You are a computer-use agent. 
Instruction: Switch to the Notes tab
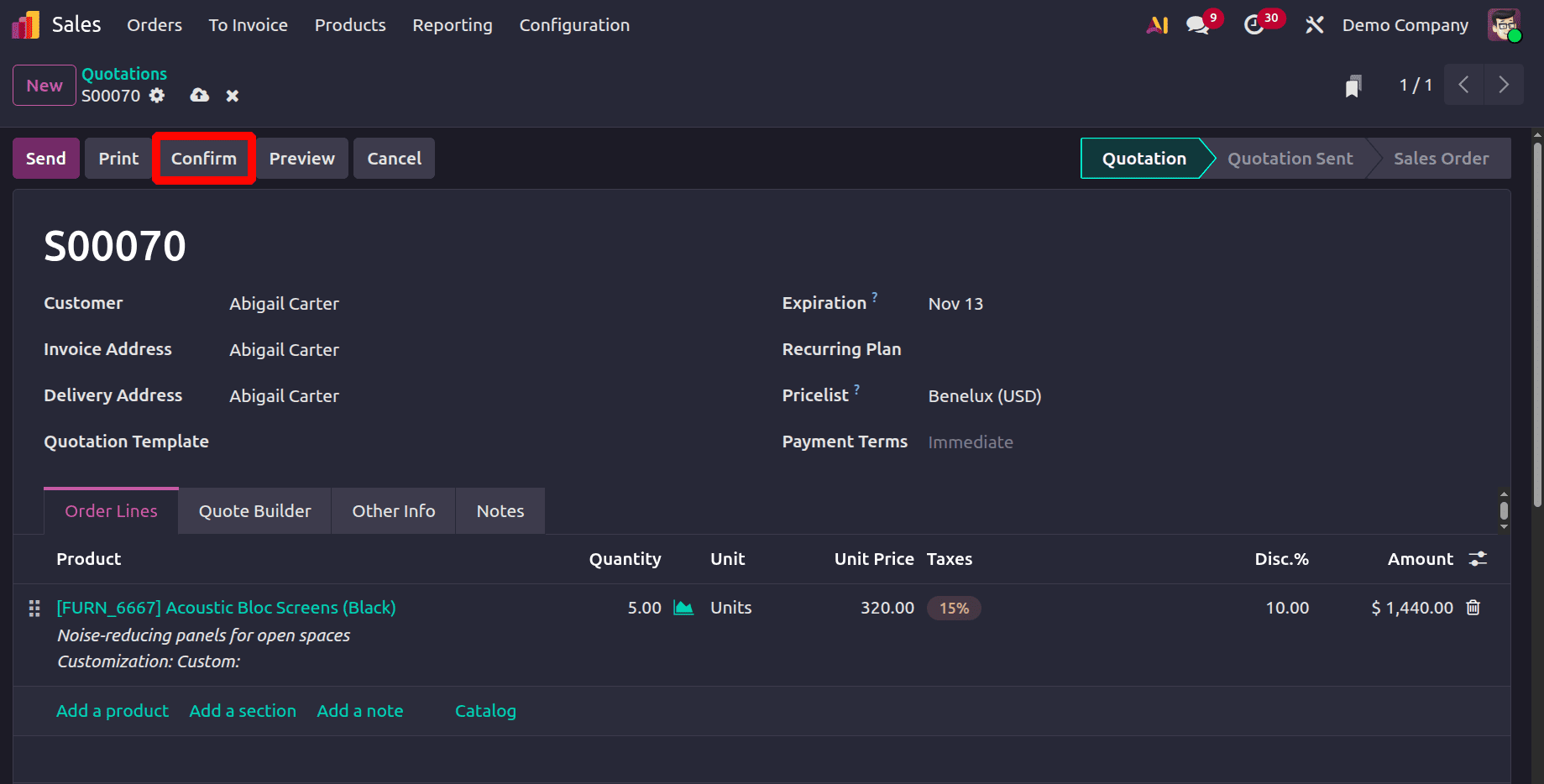pos(500,511)
